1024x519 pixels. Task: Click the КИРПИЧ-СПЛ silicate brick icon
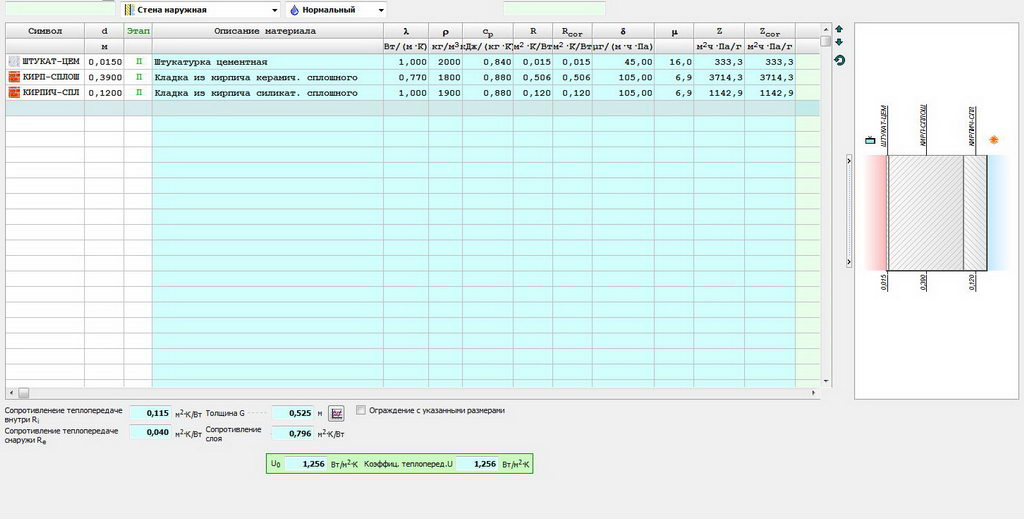[x=13, y=93]
